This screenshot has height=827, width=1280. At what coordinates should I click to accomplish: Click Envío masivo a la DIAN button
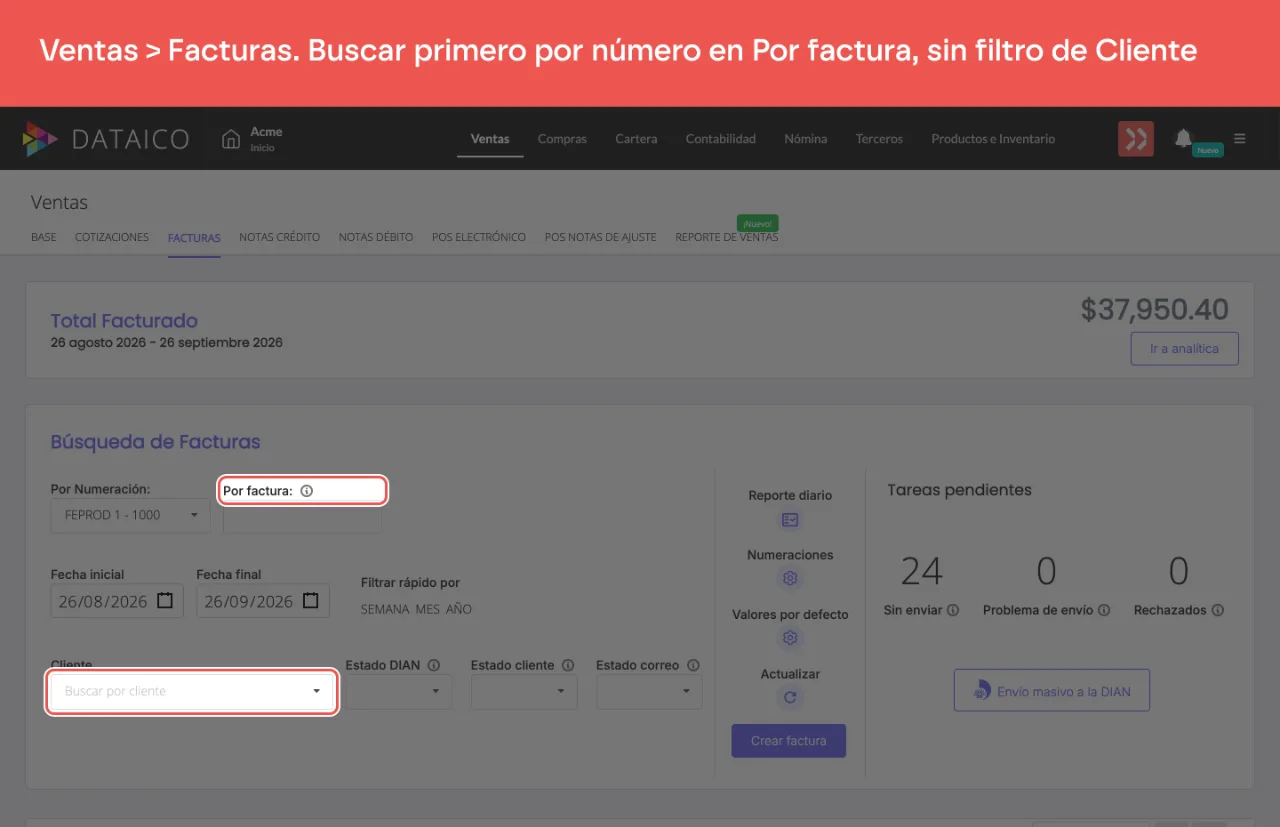[x=1052, y=691]
